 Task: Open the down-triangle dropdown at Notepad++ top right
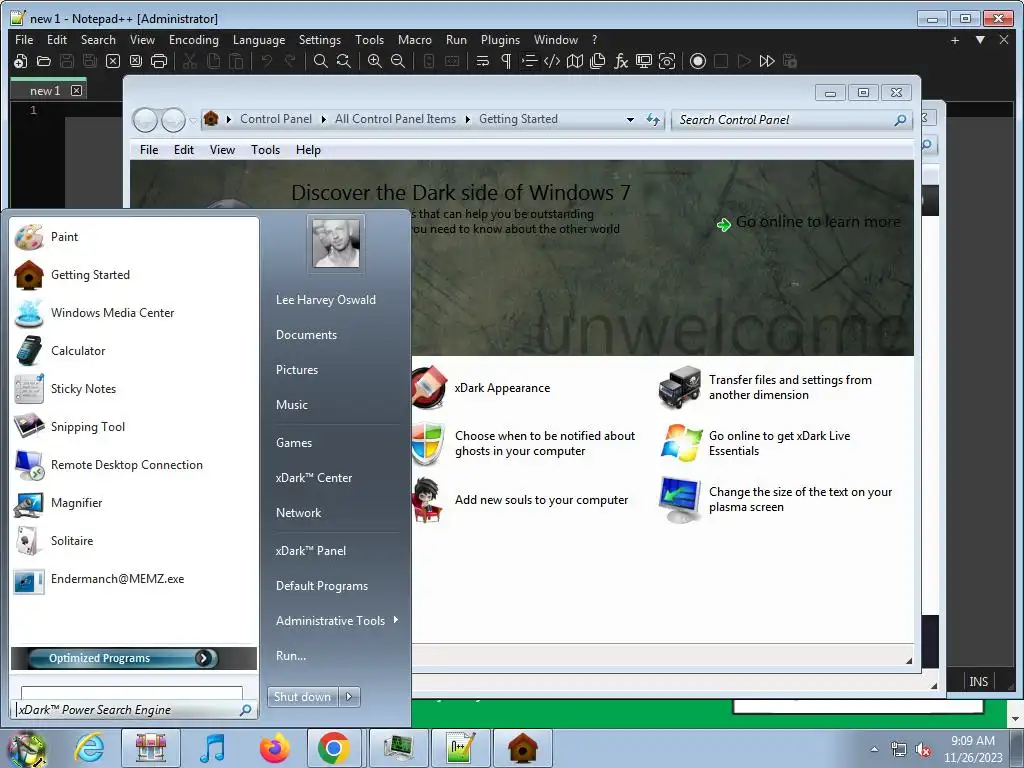(980, 40)
